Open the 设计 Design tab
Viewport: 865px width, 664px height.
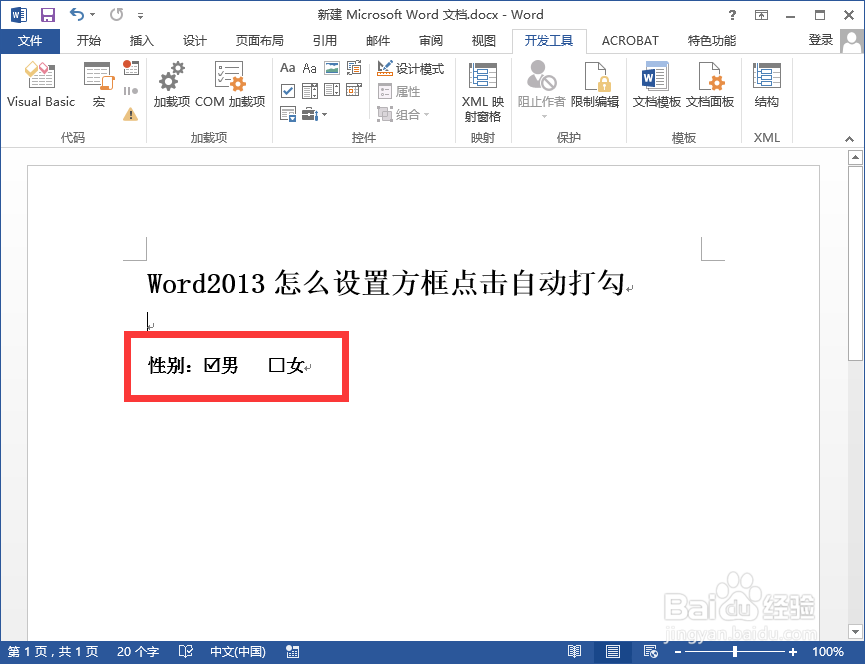point(194,41)
